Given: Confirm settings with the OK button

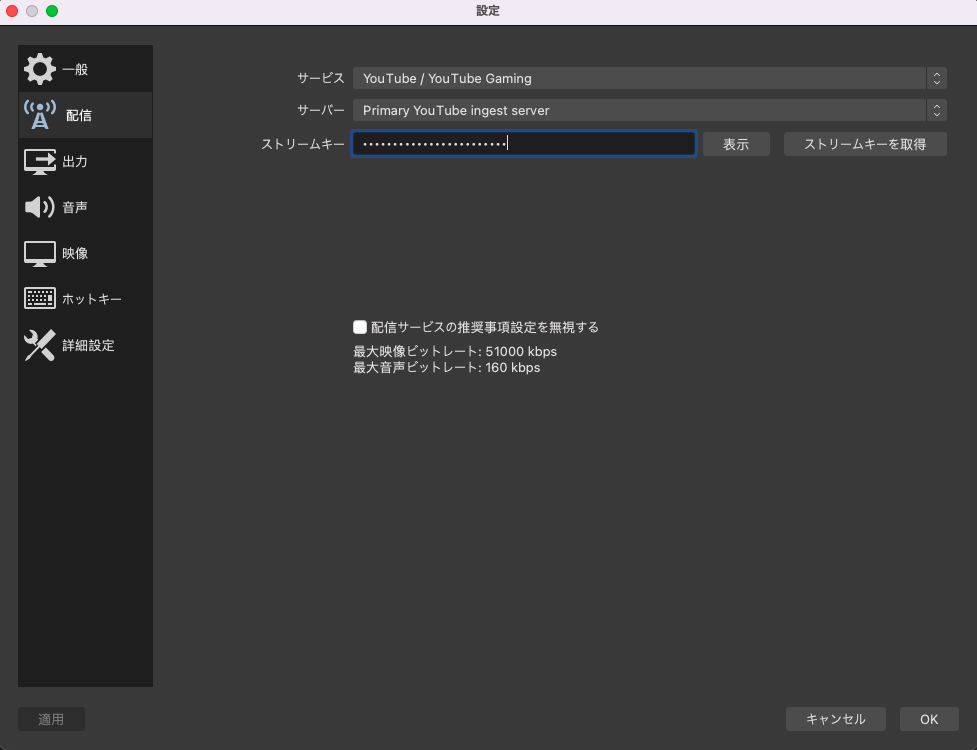Looking at the screenshot, I should [x=929, y=719].
